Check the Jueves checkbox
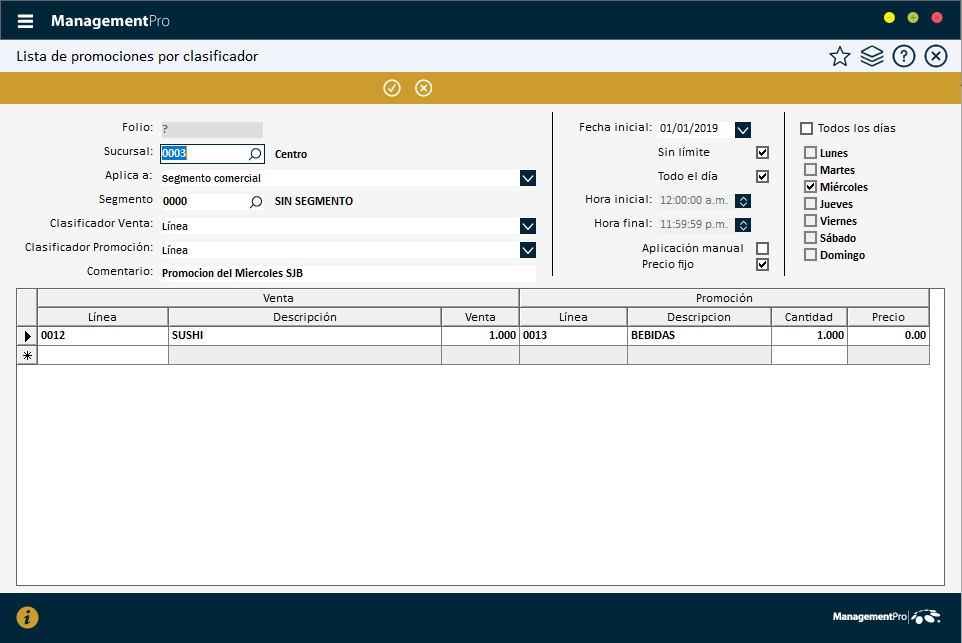Screen dimensions: 962x643 810,204
